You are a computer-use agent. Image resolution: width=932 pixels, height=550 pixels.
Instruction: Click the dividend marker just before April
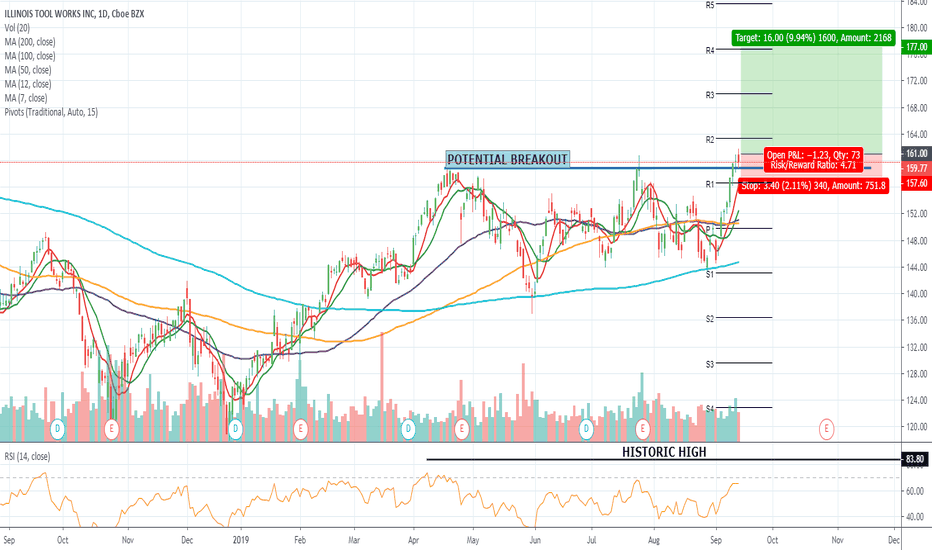click(x=408, y=428)
